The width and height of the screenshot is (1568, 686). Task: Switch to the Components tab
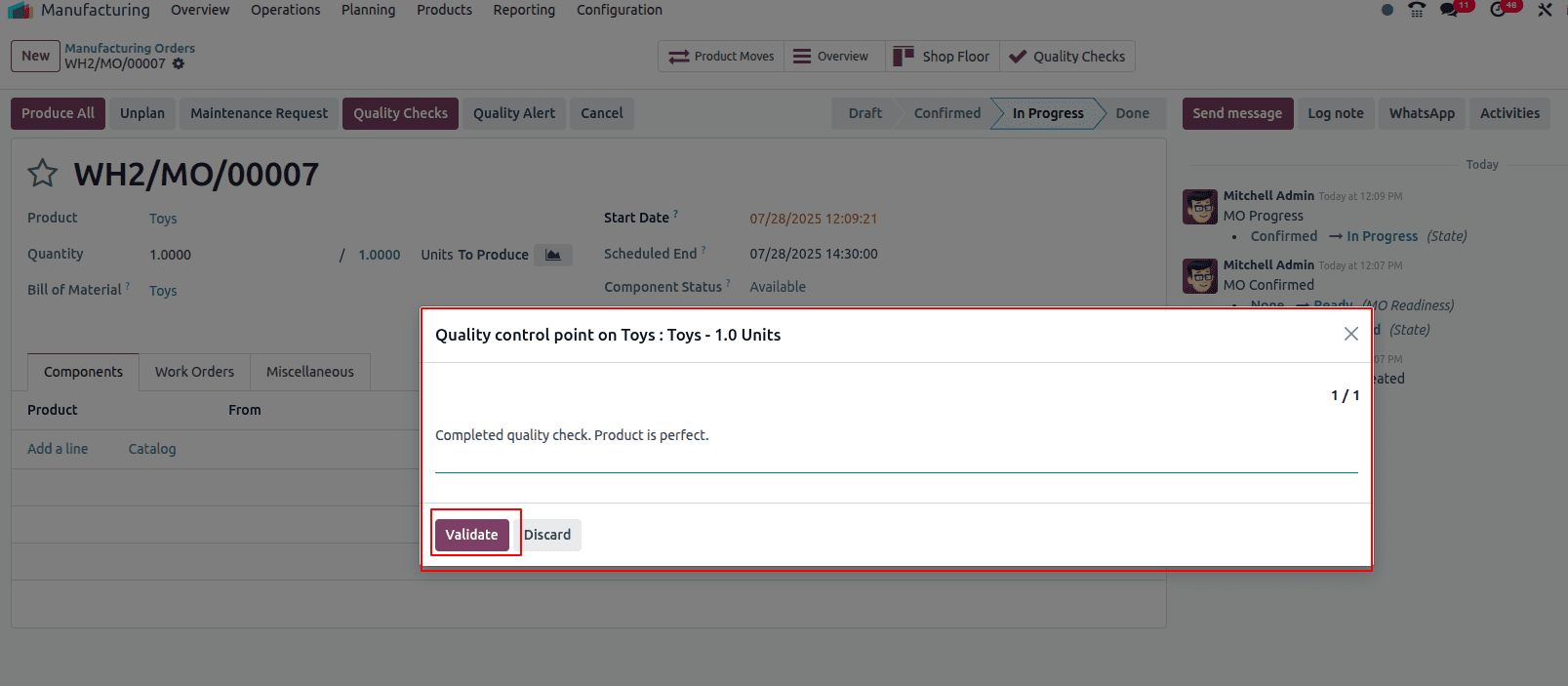[x=83, y=372]
